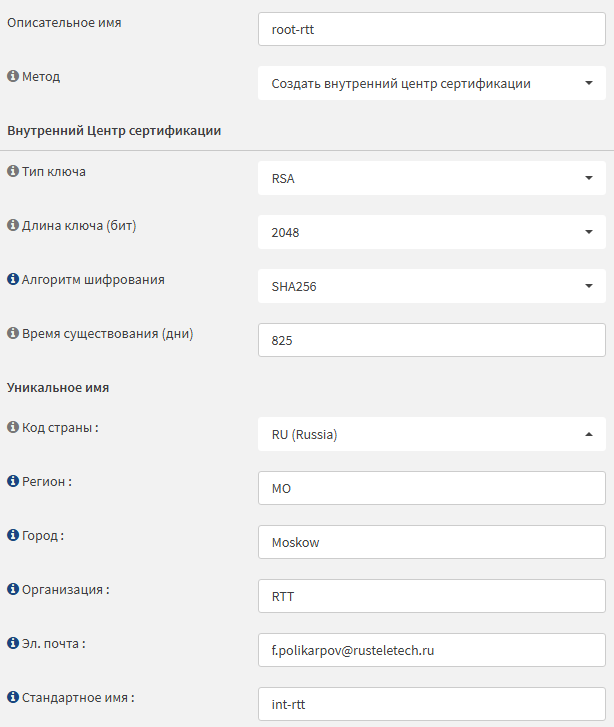Collapse the RU (Russia) country dropdown
Viewport: 614px width, 727px height.
tap(432, 434)
